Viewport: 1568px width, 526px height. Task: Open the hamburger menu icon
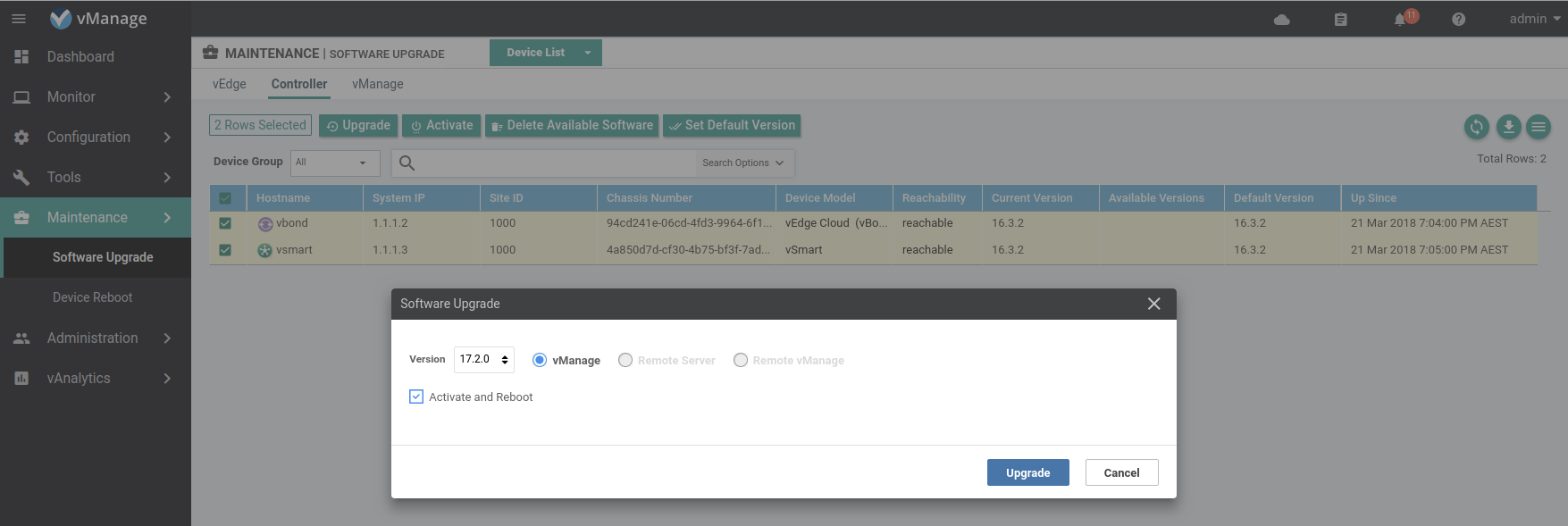pyautogui.click(x=19, y=19)
